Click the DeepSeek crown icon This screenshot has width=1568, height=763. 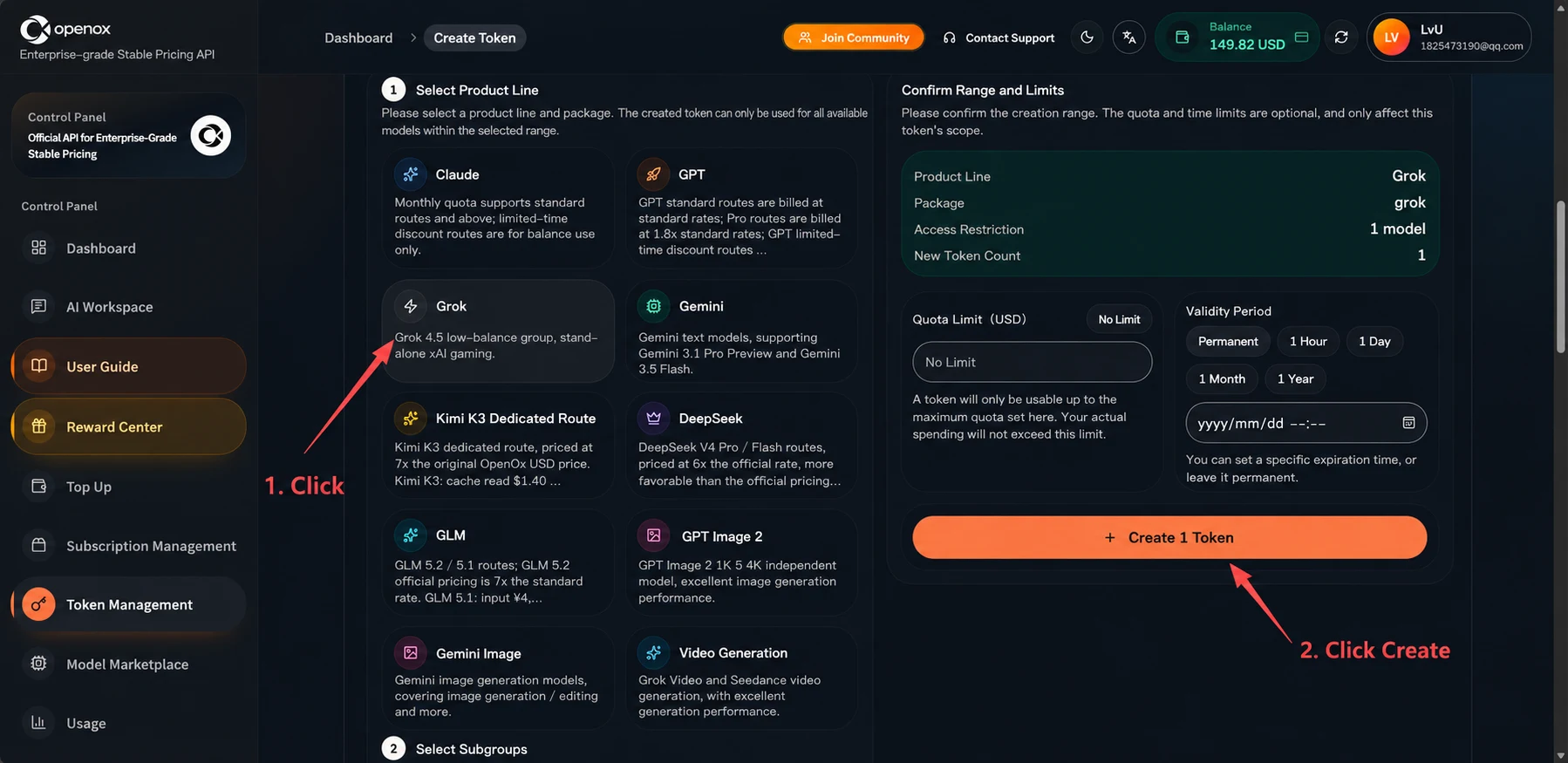click(x=654, y=419)
